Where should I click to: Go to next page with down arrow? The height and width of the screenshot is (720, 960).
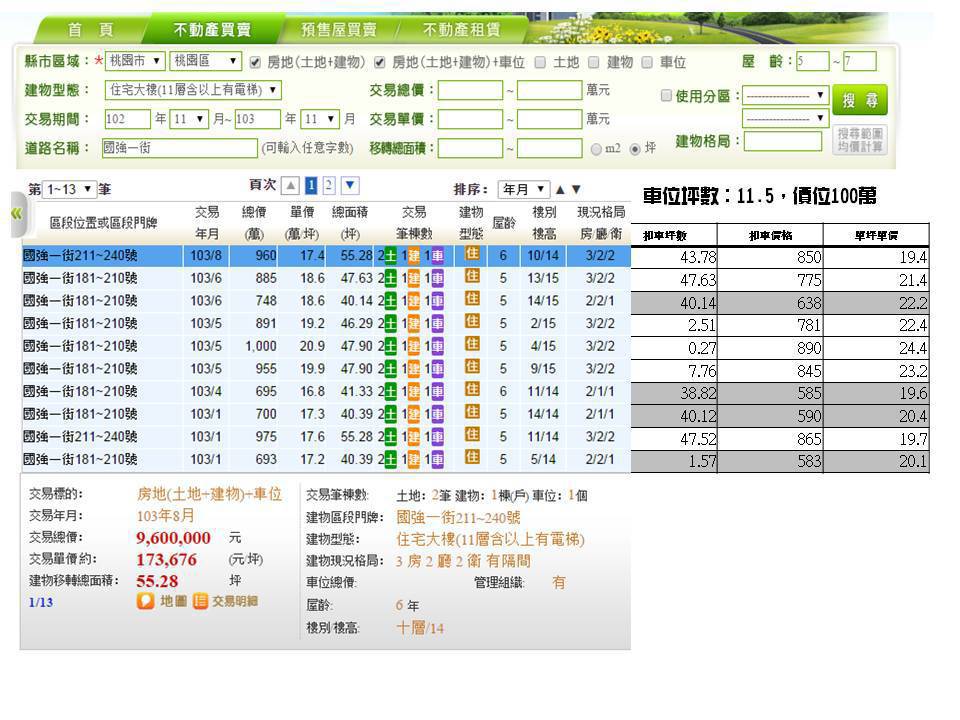(350, 186)
